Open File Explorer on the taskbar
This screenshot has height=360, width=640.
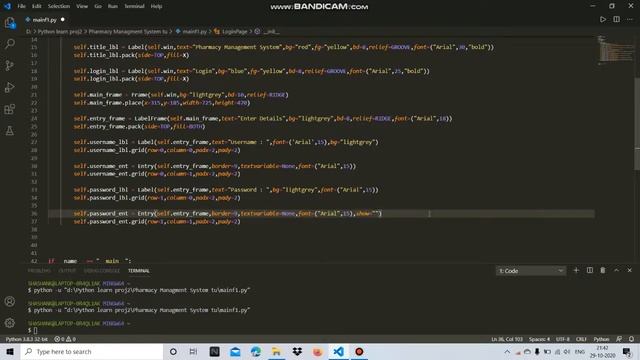coord(276,351)
